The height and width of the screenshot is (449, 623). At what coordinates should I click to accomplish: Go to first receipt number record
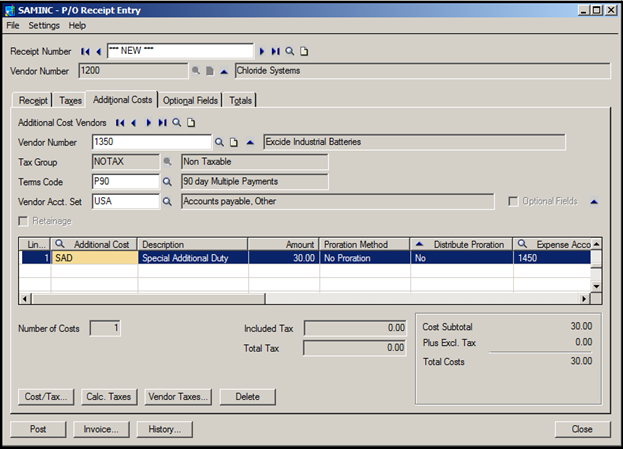pos(85,50)
